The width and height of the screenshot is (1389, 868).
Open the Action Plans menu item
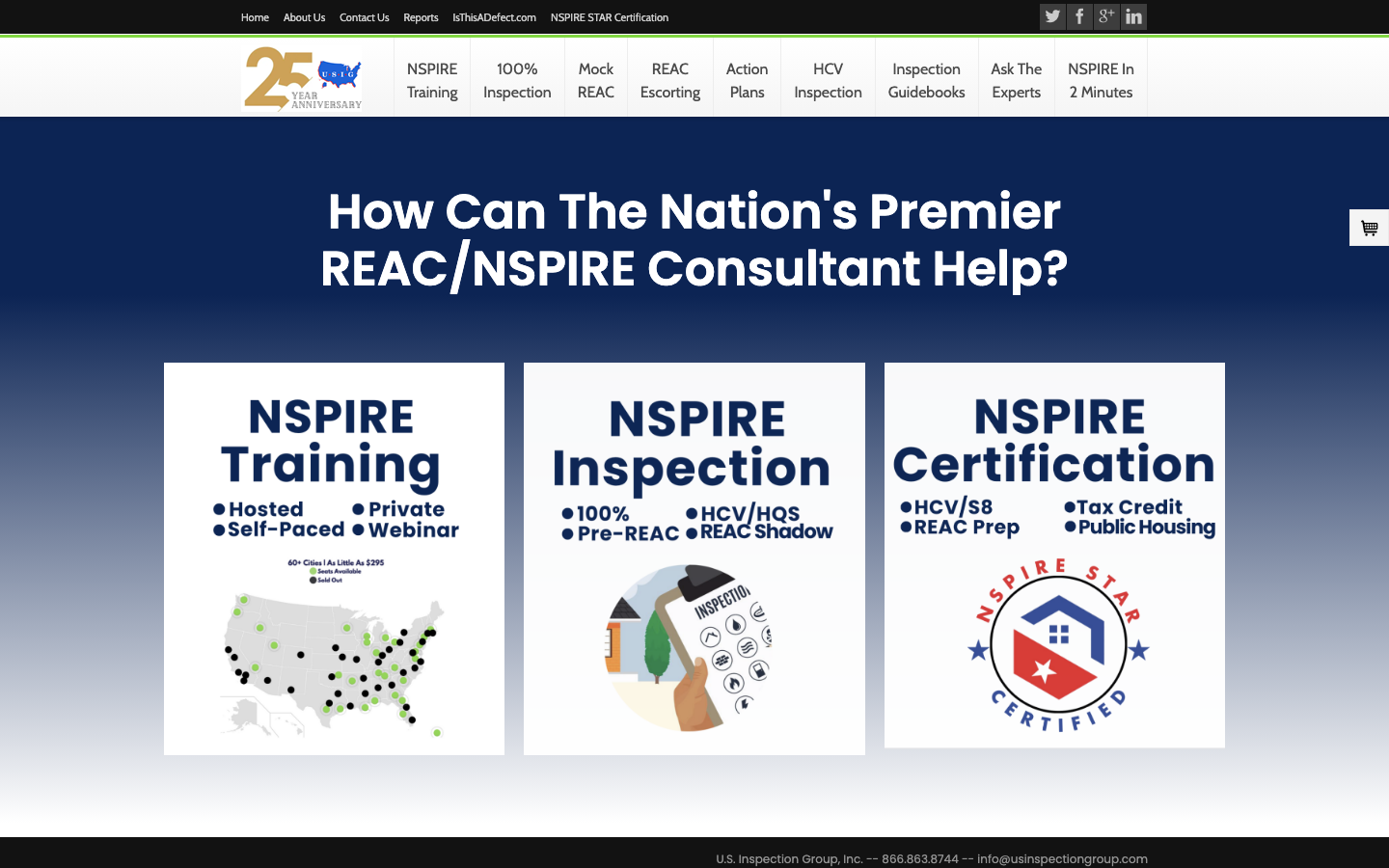[x=747, y=80]
